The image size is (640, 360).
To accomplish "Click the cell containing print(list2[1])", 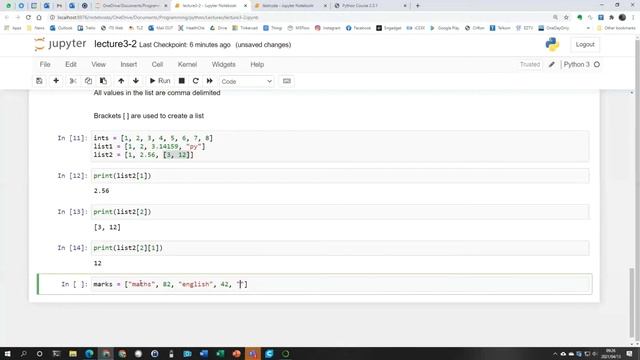I will 340,176.
